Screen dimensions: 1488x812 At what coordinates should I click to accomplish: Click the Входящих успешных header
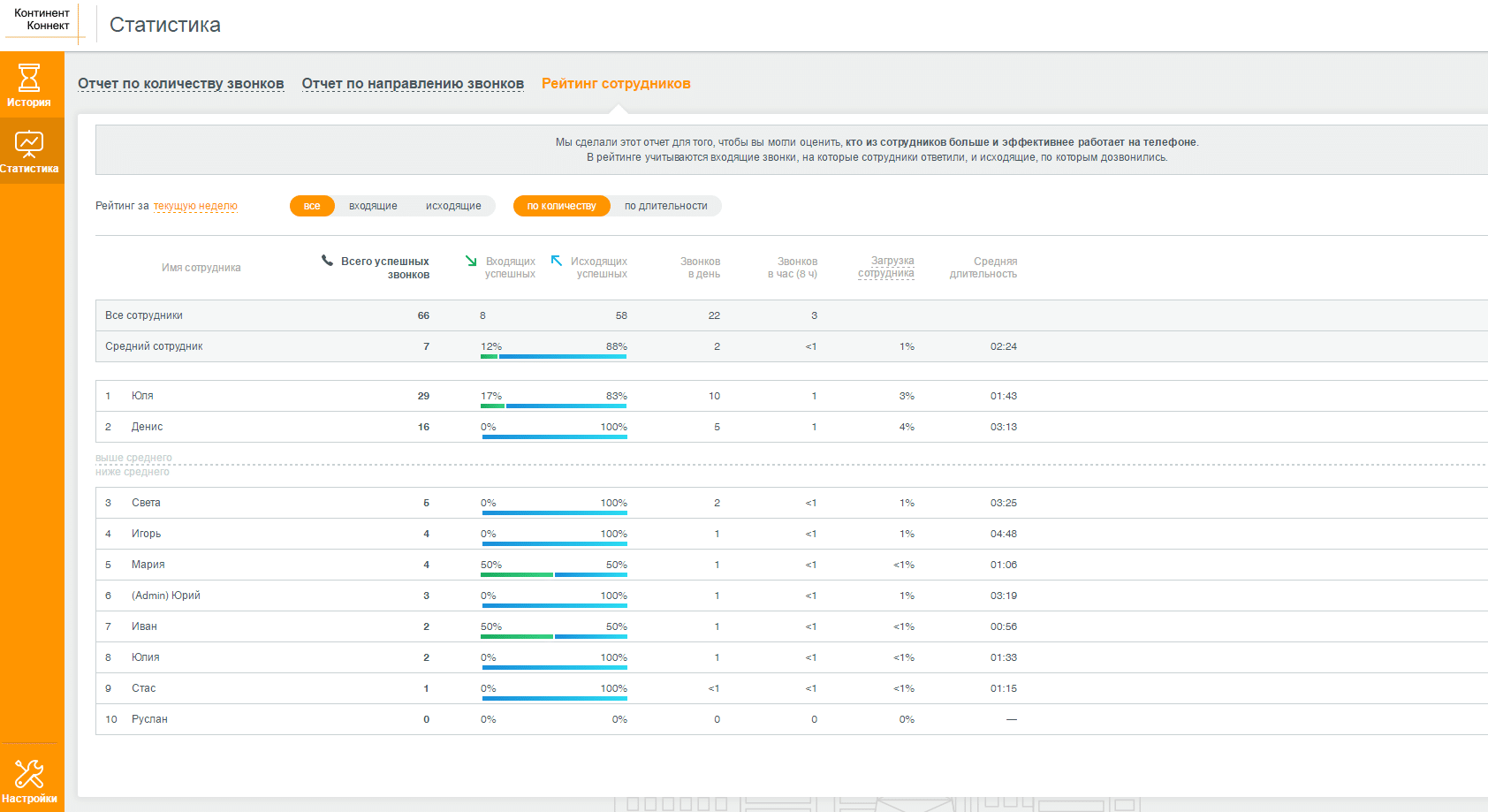pos(510,268)
